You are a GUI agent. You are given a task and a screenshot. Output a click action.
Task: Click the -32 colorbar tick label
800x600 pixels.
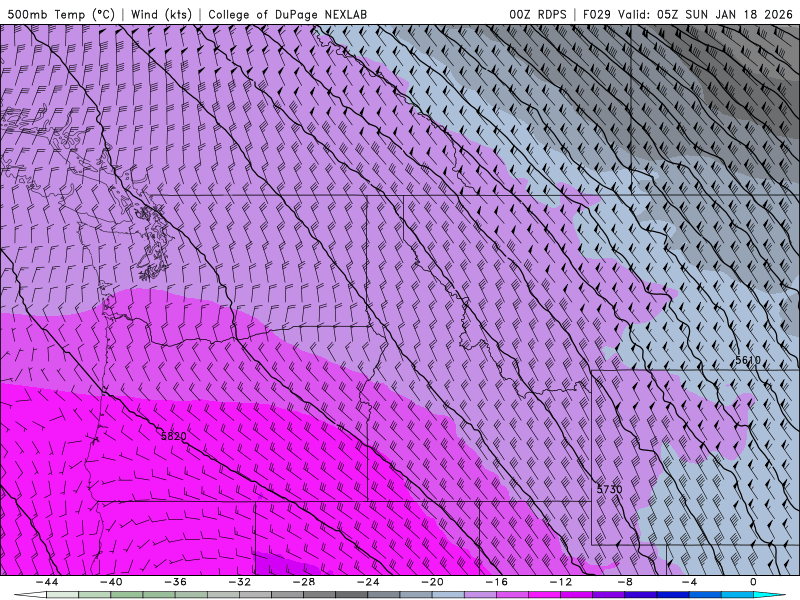(239, 582)
